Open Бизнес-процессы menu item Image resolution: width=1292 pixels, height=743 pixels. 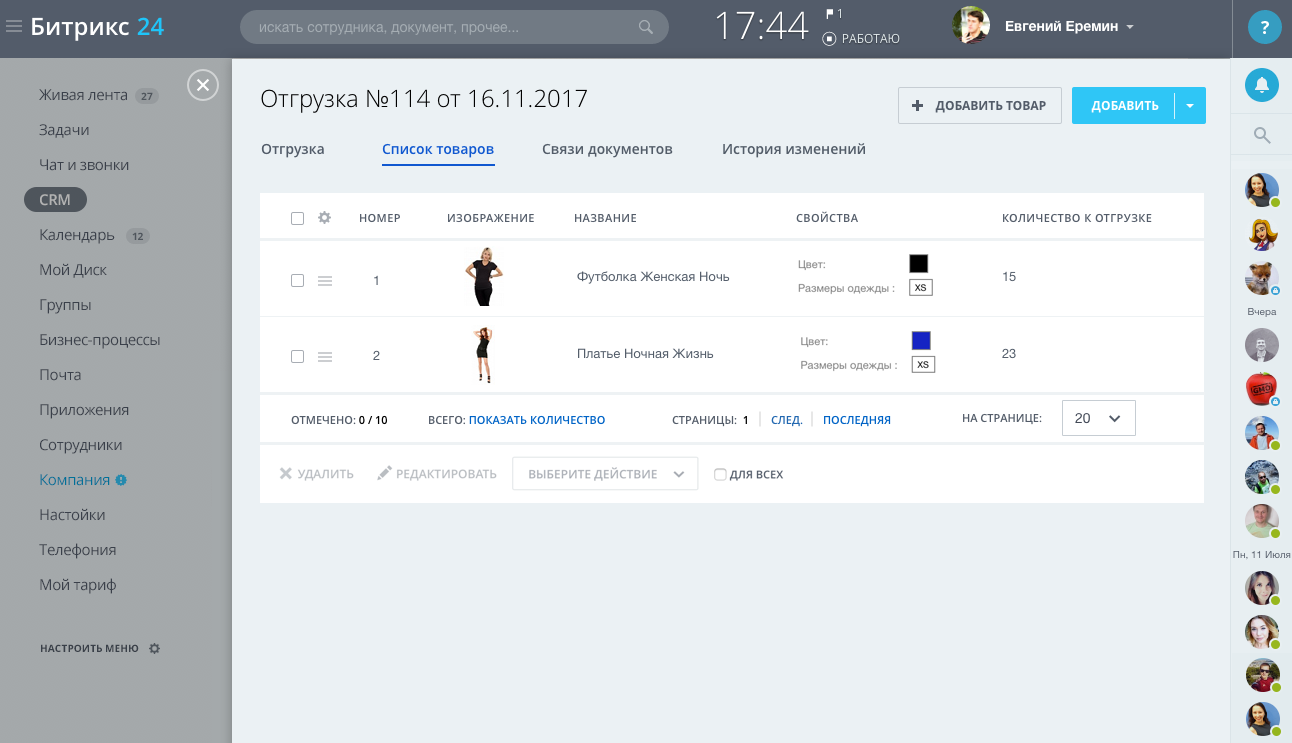tap(100, 340)
